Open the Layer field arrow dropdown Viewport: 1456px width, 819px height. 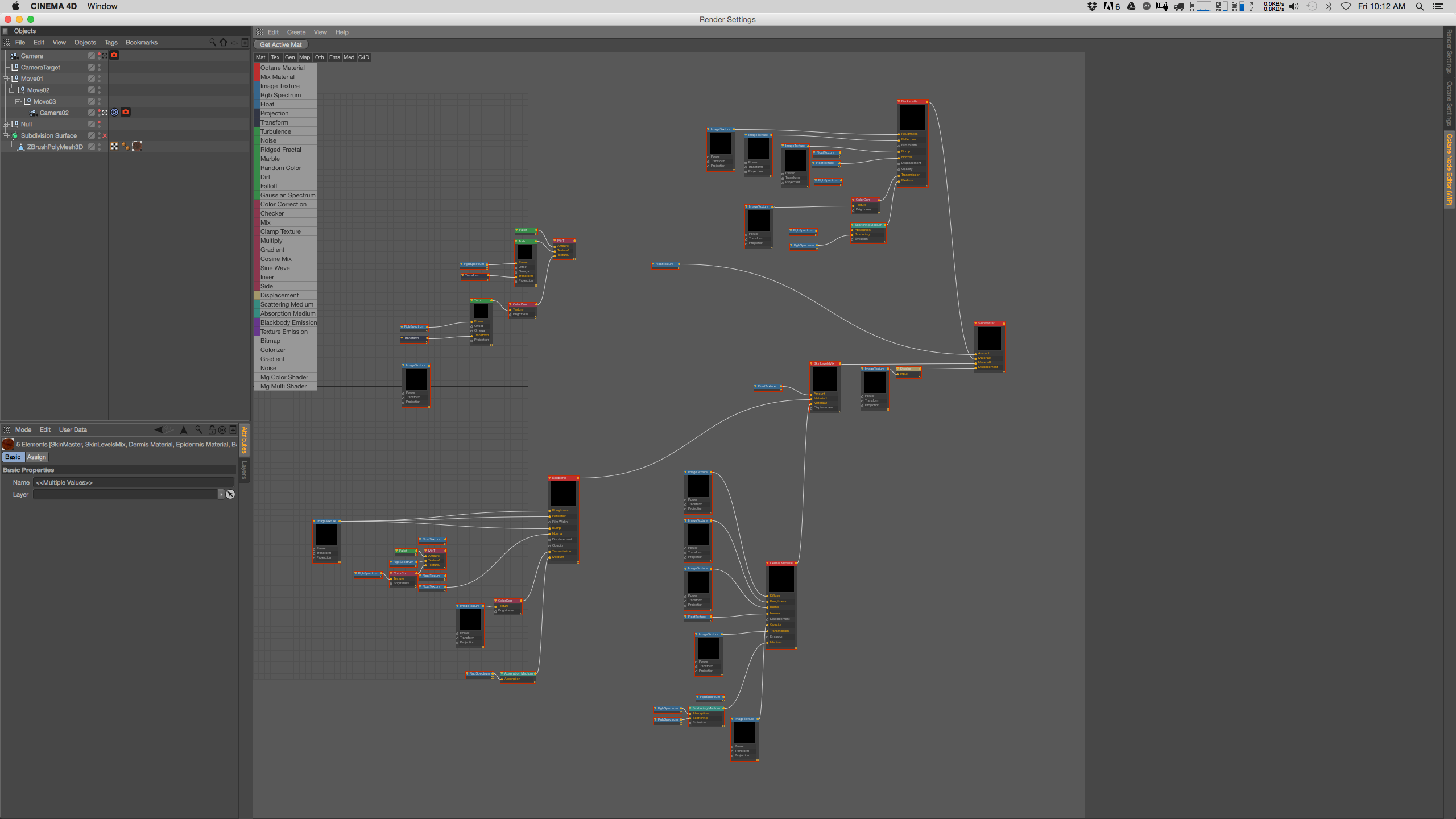pos(221,494)
